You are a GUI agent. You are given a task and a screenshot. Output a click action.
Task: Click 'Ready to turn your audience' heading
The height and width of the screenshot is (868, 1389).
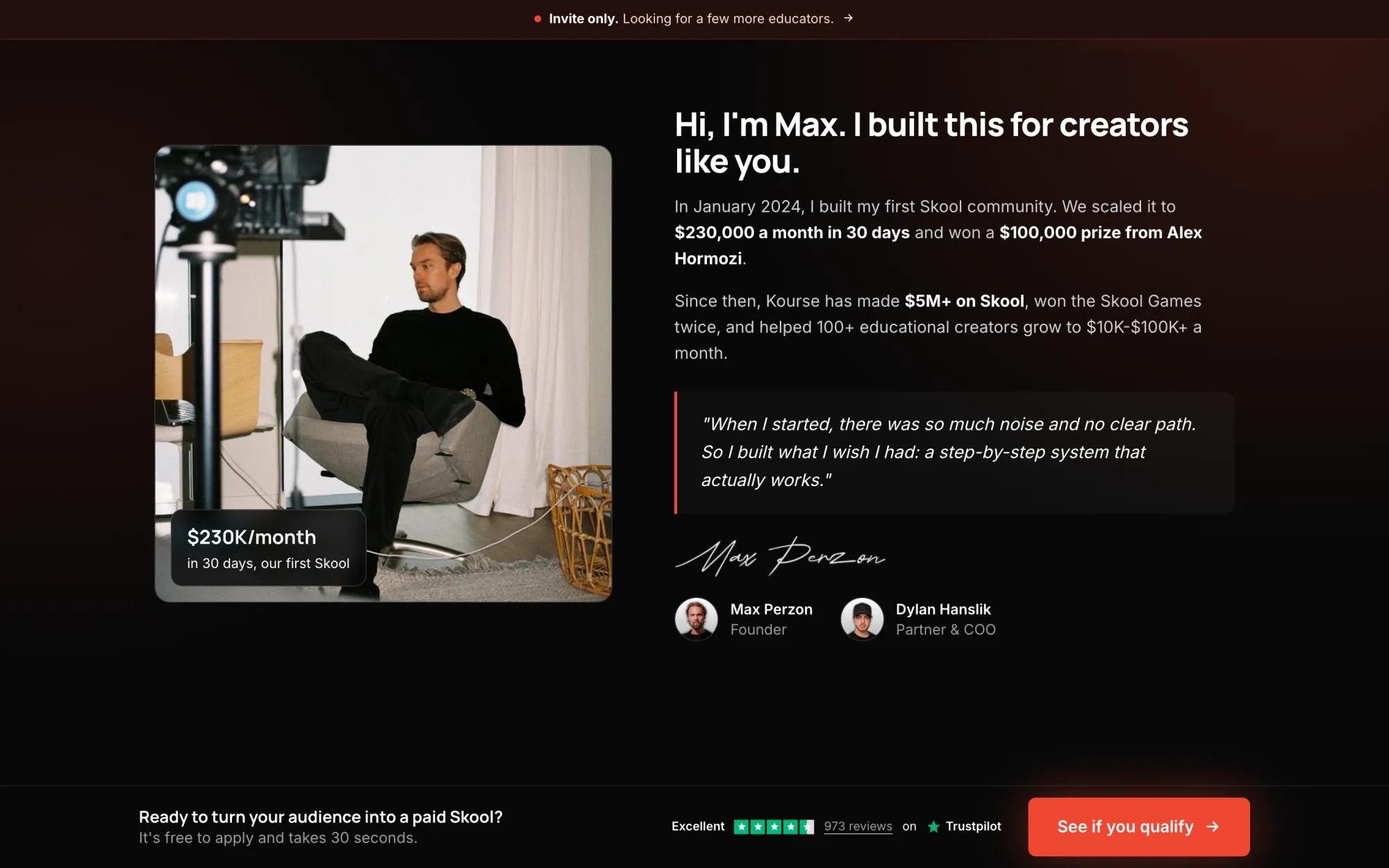[x=320, y=817]
